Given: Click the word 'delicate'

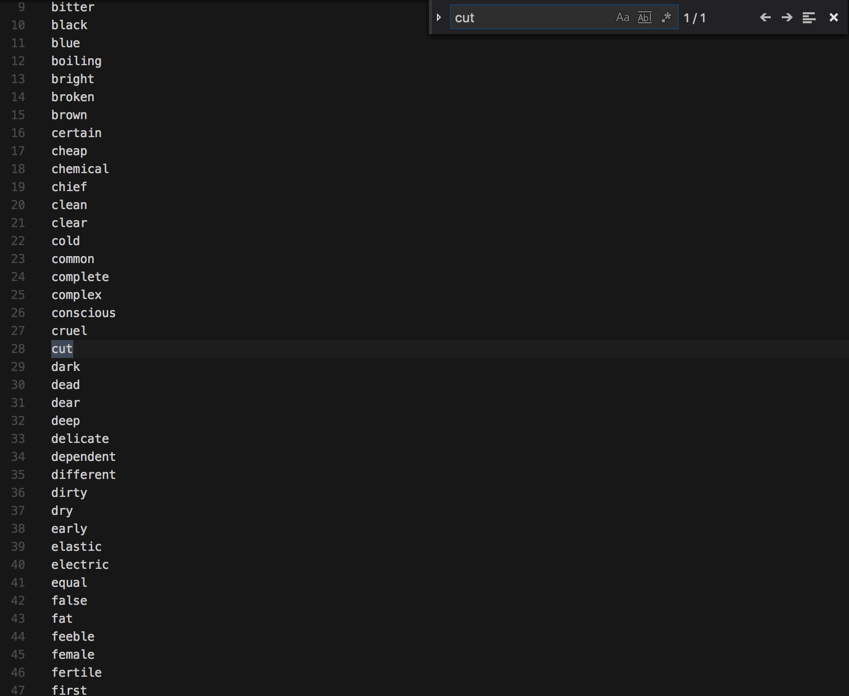Looking at the screenshot, I should point(80,439).
